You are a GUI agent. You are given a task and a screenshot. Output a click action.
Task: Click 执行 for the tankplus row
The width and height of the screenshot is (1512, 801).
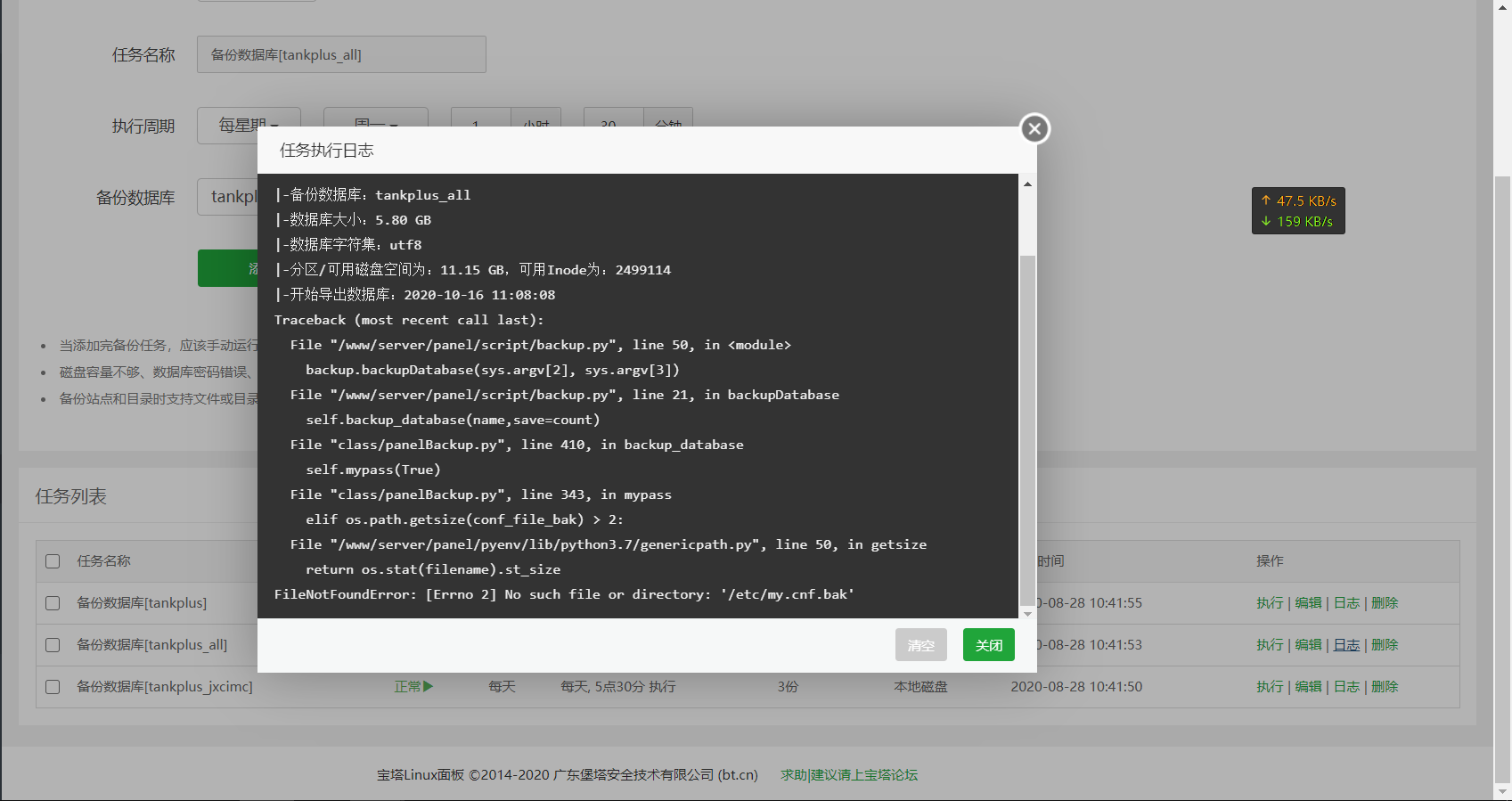1270,603
